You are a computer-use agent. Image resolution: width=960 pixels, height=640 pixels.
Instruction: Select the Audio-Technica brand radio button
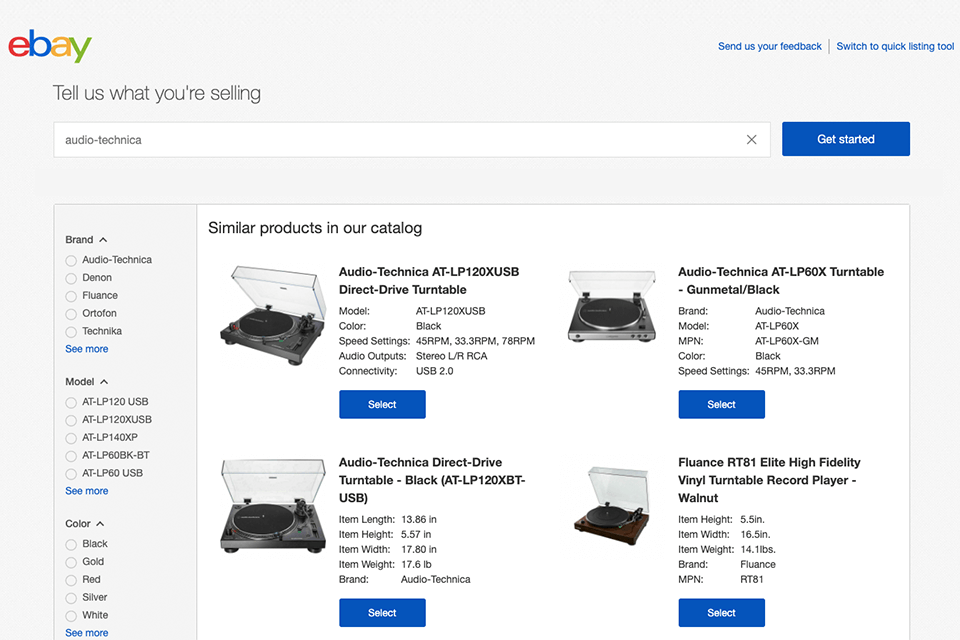(71, 260)
